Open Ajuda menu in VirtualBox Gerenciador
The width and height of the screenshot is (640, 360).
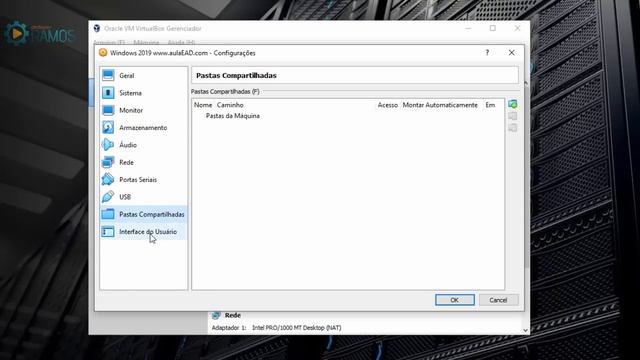[x=181, y=42]
